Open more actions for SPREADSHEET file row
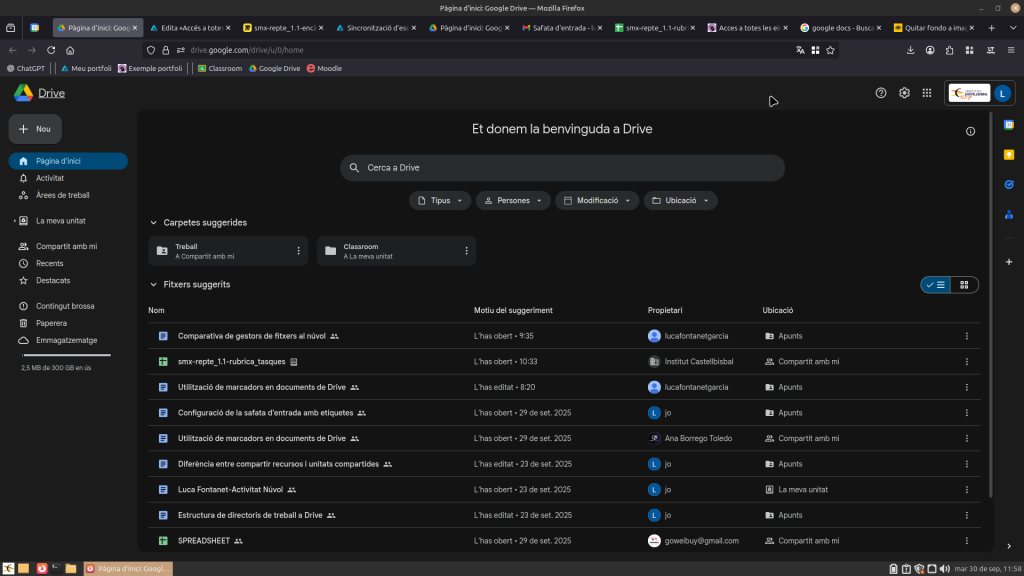The height and width of the screenshot is (576, 1024). pos(966,541)
